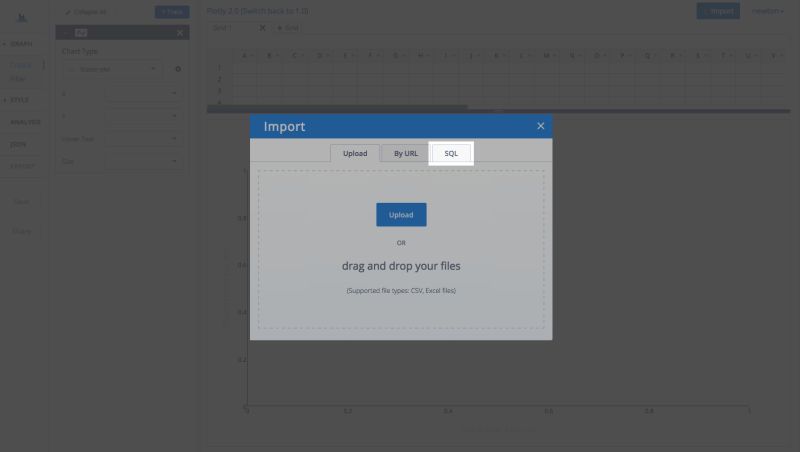Click the blue Upload button
Screen dimensions: 800x452
tap(401, 215)
